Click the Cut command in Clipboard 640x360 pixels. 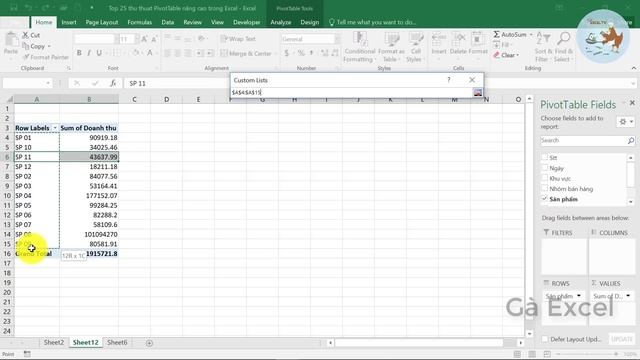click(31, 36)
